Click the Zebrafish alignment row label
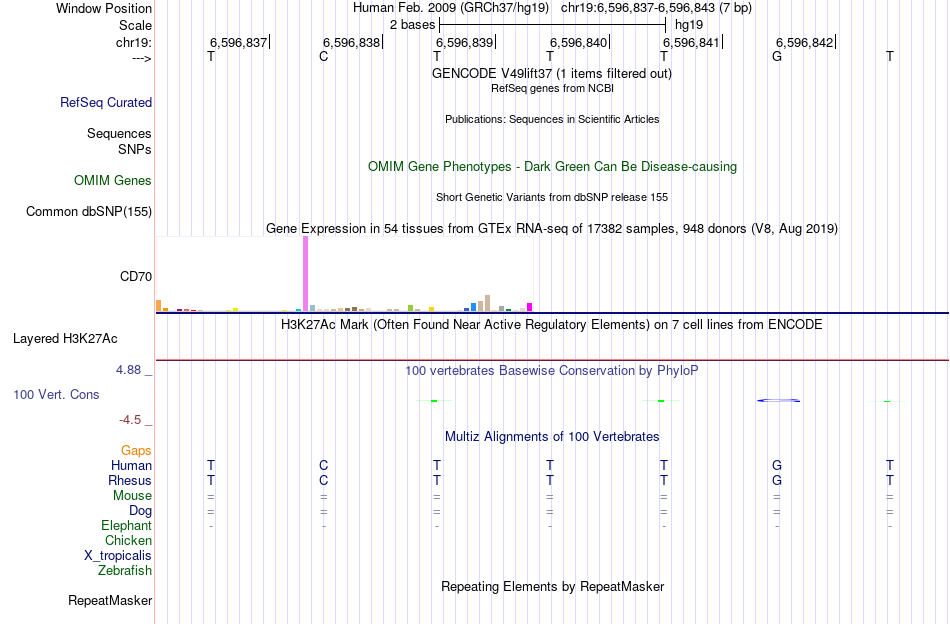 click(125, 571)
